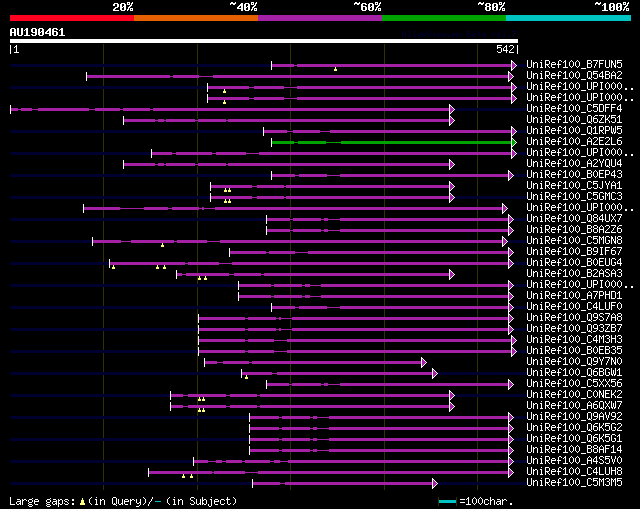The height and width of the screenshot is (509, 640).
Task: Select UniRef100_A7PHD1 label
Action: point(574,296)
